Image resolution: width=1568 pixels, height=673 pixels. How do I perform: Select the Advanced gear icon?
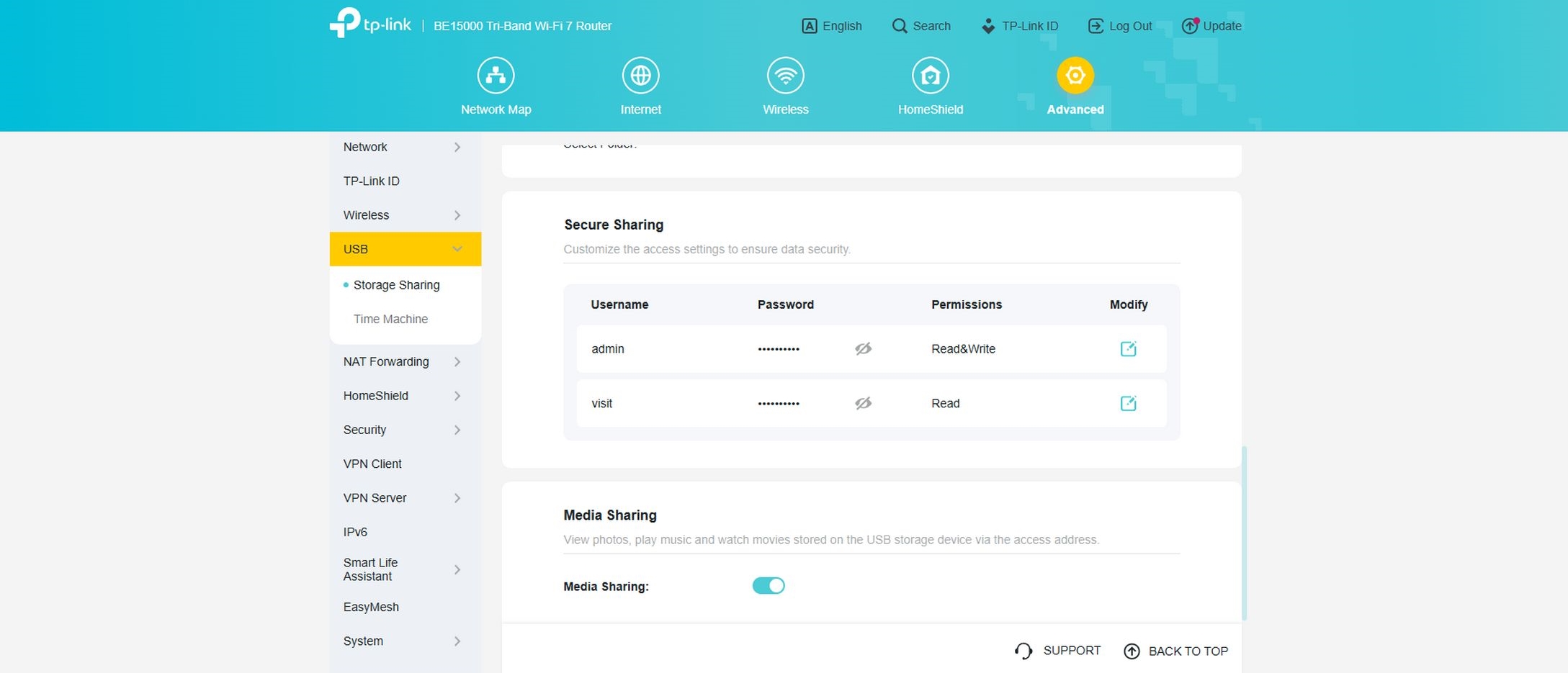tap(1075, 76)
